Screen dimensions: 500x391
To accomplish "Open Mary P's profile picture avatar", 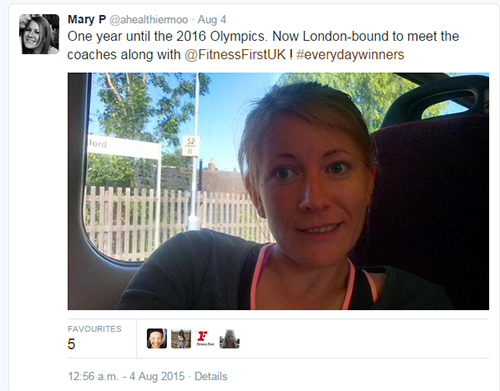I will coord(39,34).
